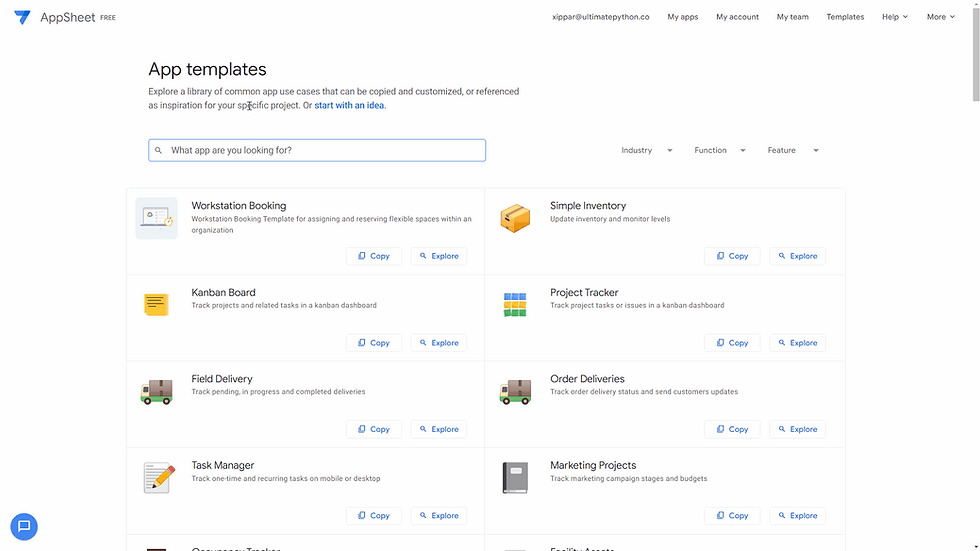The width and height of the screenshot is (980, 551).
Task: Click the Simple Inventory box icon
Action: click(x=515, y=218)
